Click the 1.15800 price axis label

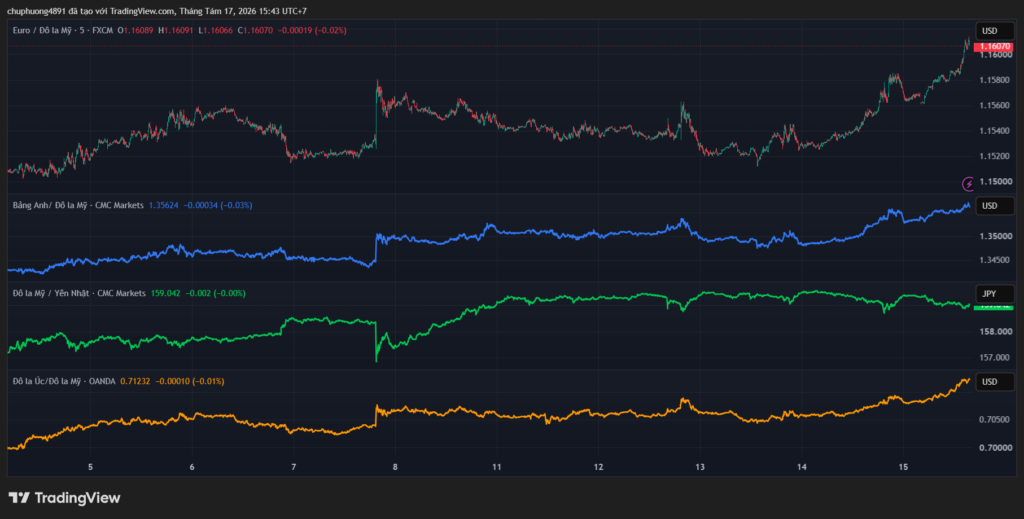click(995, 80)
